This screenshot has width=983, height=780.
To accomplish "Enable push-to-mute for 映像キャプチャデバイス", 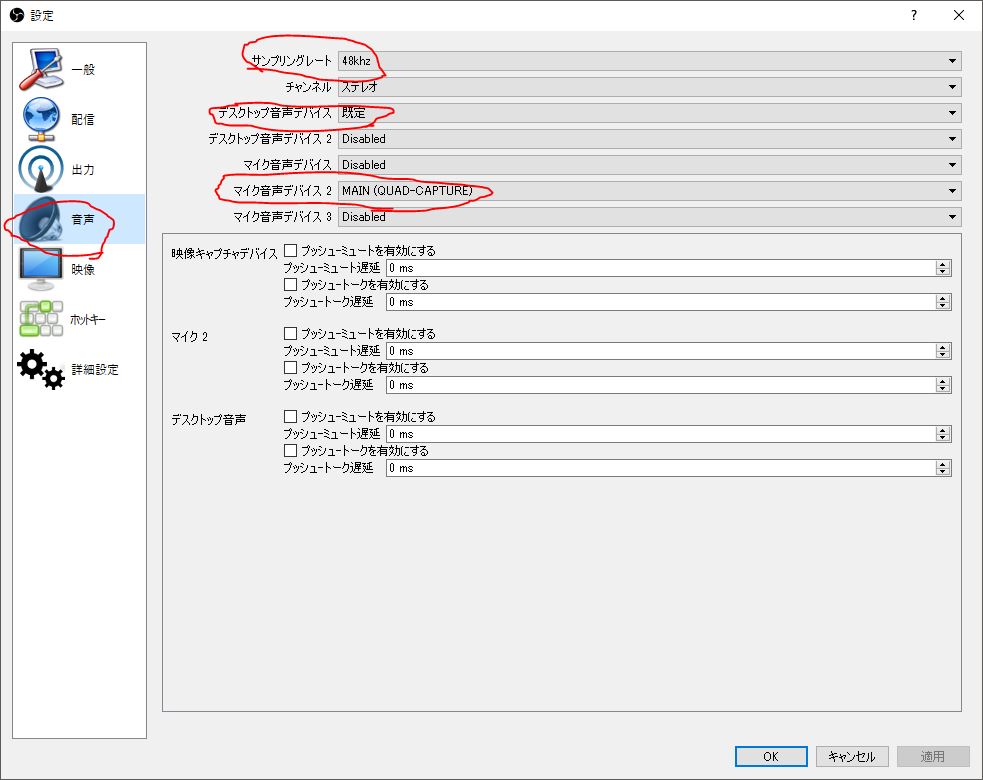I will click(x=290, y=250).
